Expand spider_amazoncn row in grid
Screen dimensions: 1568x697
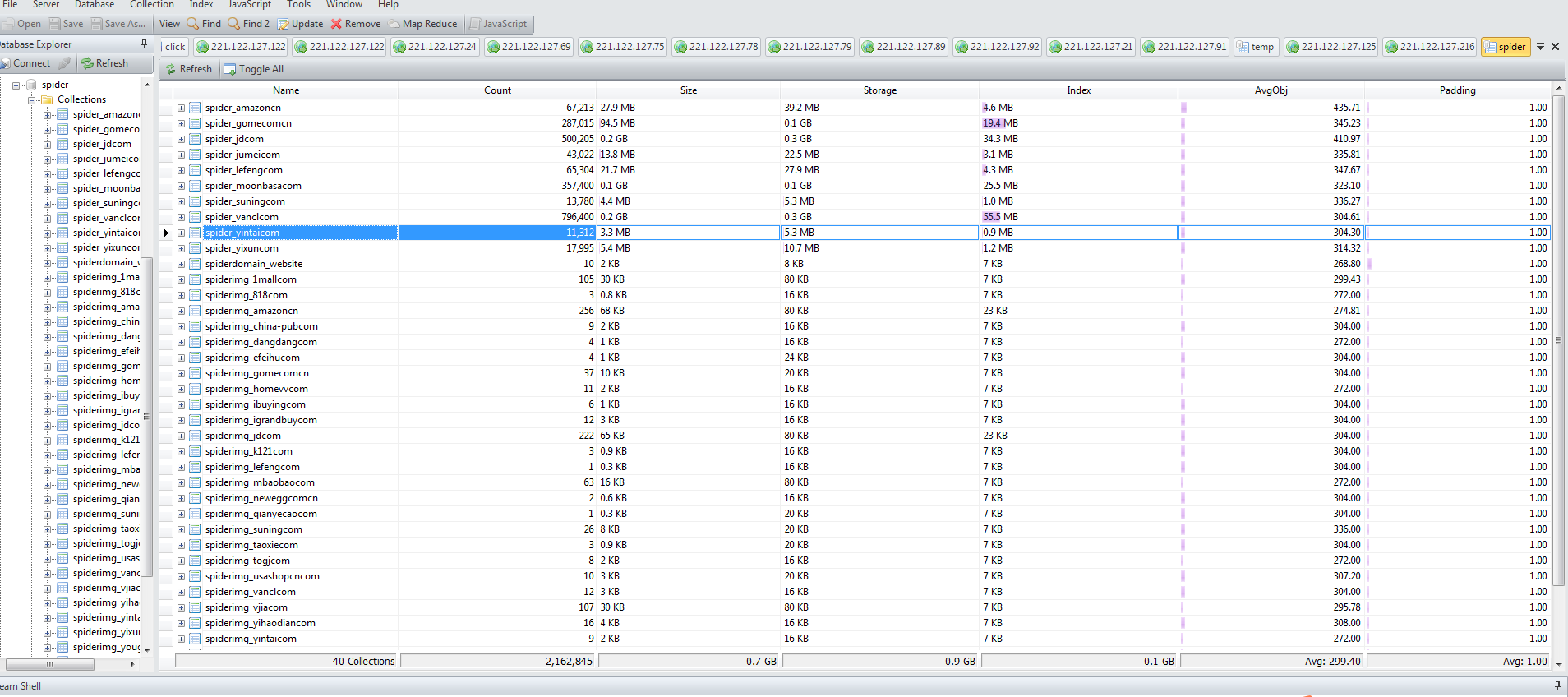(x=181, y=108)
